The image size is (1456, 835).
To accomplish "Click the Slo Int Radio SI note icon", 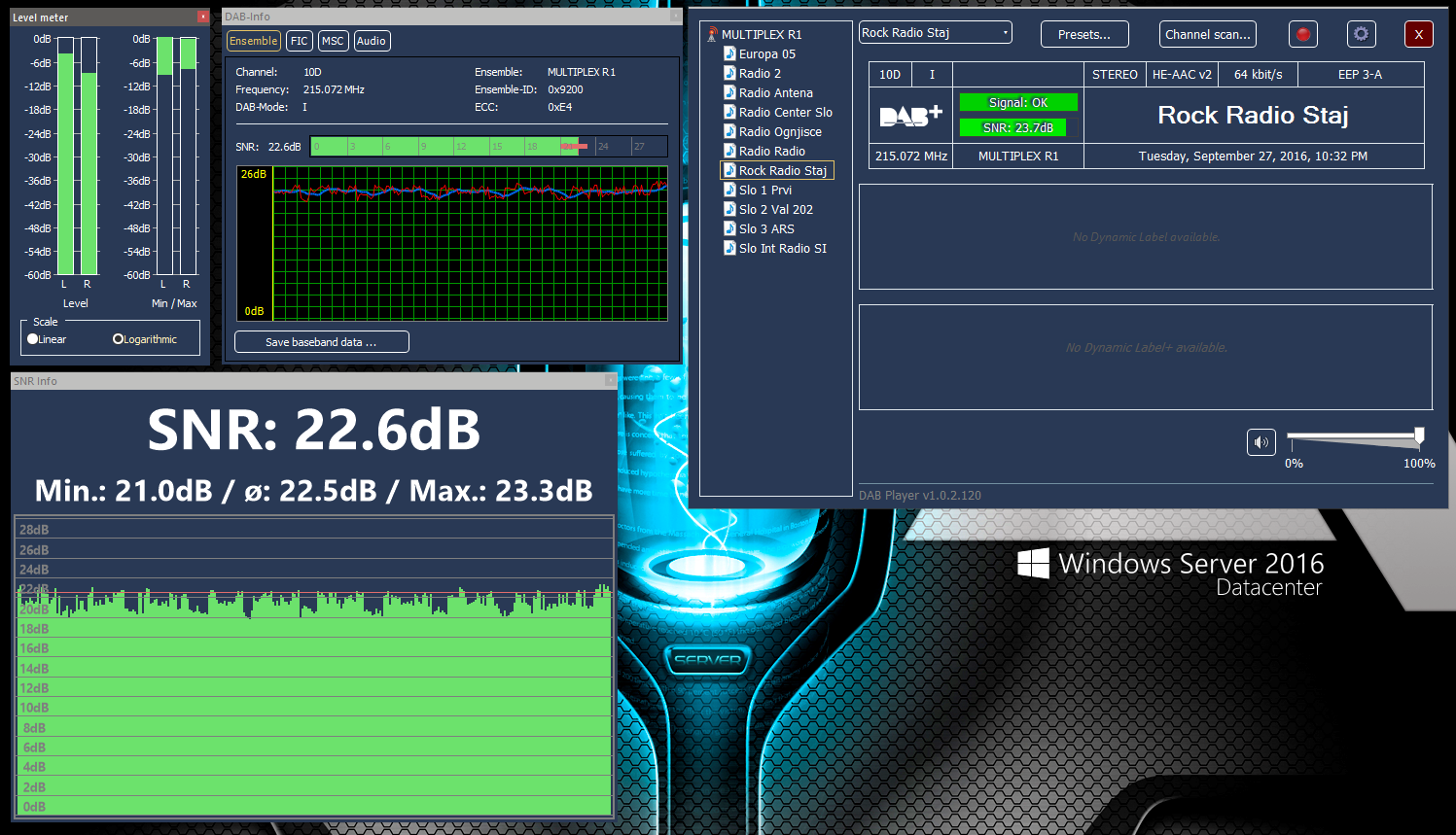I will (729, 248).
